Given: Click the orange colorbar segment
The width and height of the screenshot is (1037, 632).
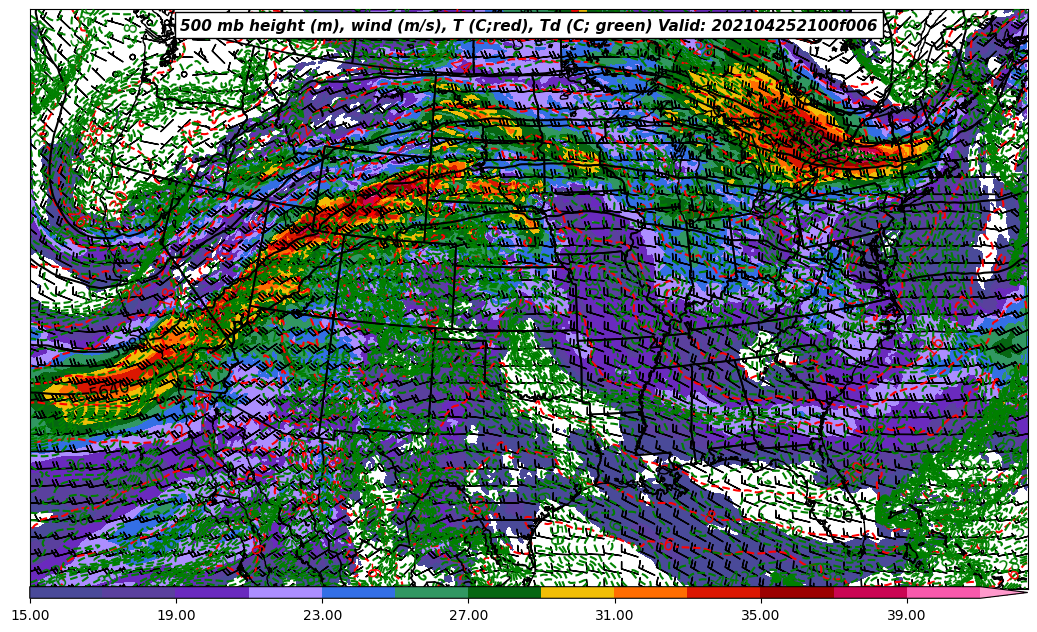Looking at the screenshot, I should tap(650, 592).
